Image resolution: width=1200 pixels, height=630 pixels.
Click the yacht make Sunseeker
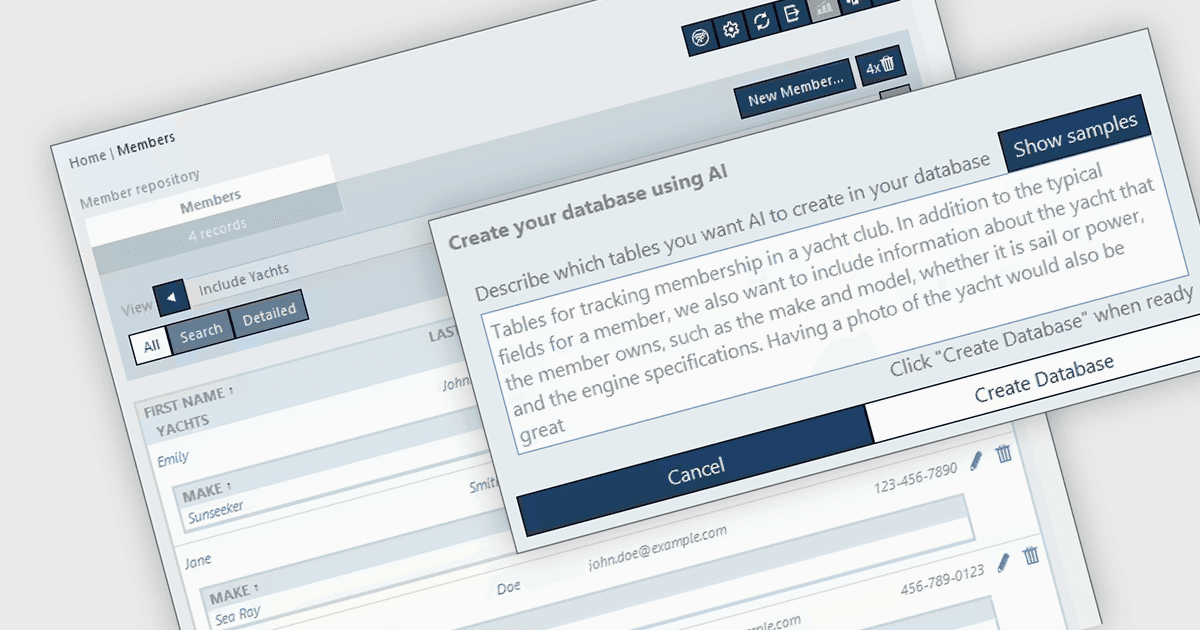(215, 512)
